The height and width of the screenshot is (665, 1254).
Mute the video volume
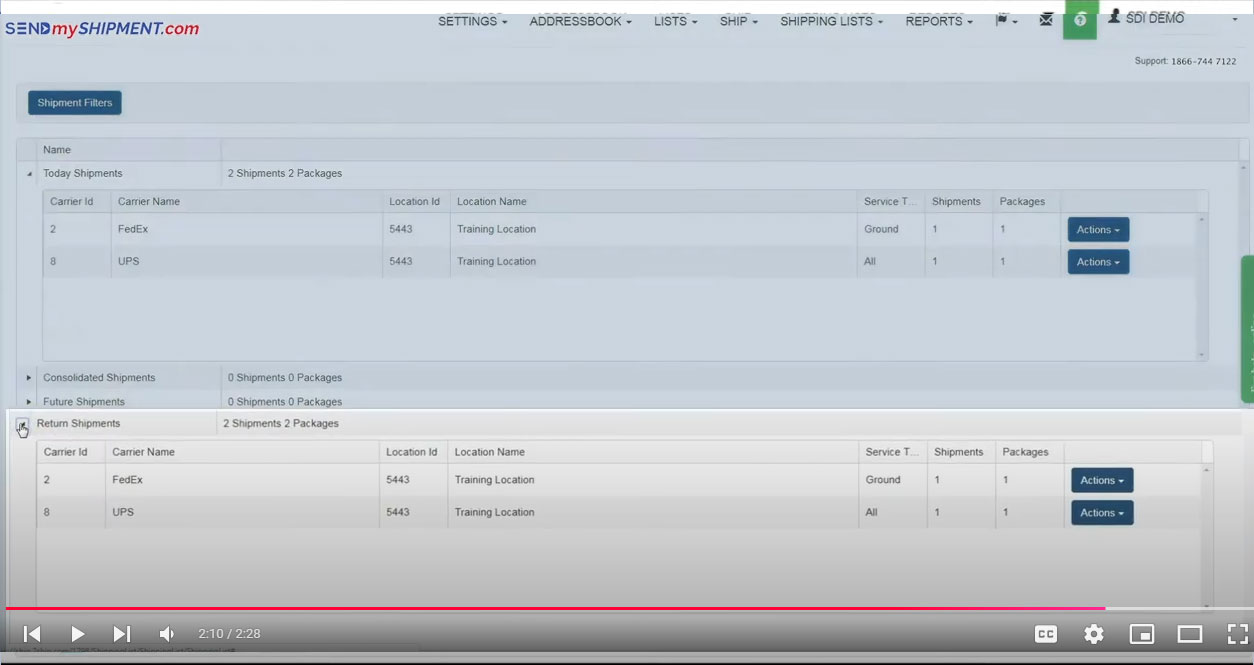[x=167, y=634]
